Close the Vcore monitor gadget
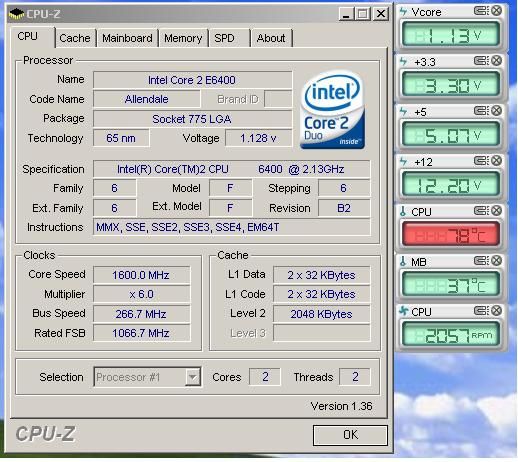 point(496,11)
